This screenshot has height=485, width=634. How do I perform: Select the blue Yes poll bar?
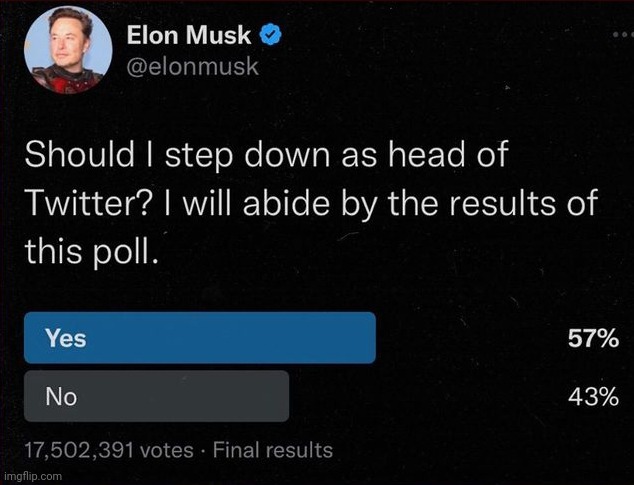click(200, 338)
